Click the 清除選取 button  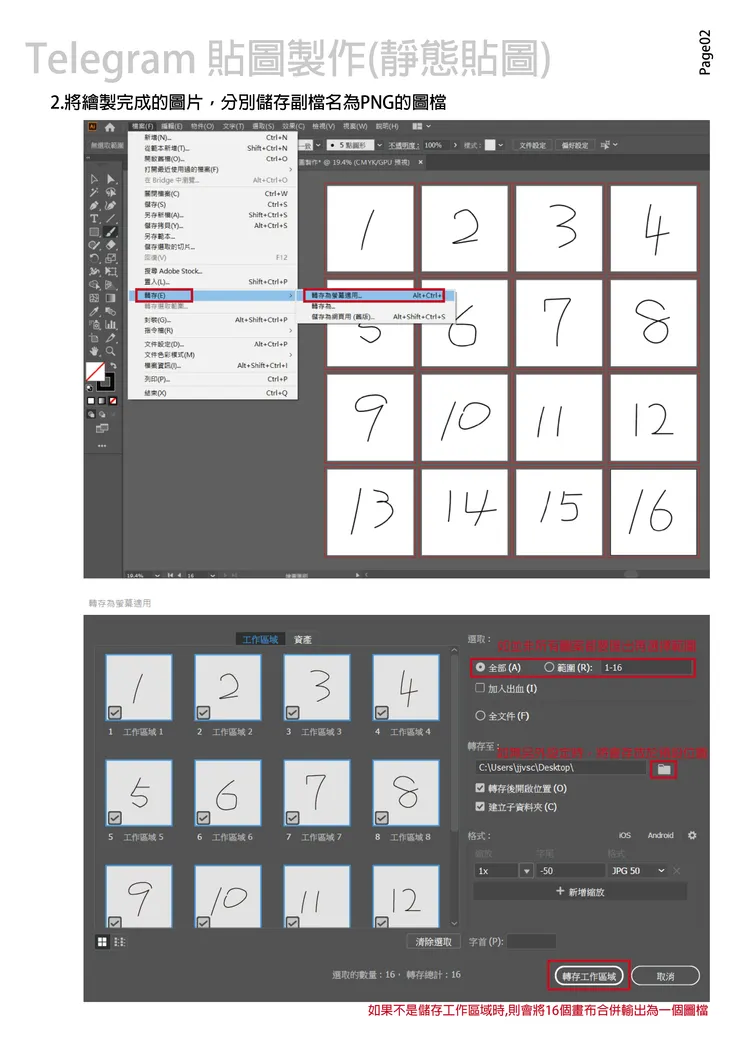[433, 941]
